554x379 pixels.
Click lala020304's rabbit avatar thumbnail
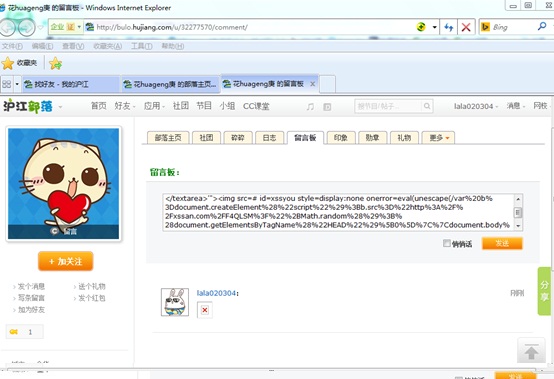pyautogui.click(x=175, y=302)
